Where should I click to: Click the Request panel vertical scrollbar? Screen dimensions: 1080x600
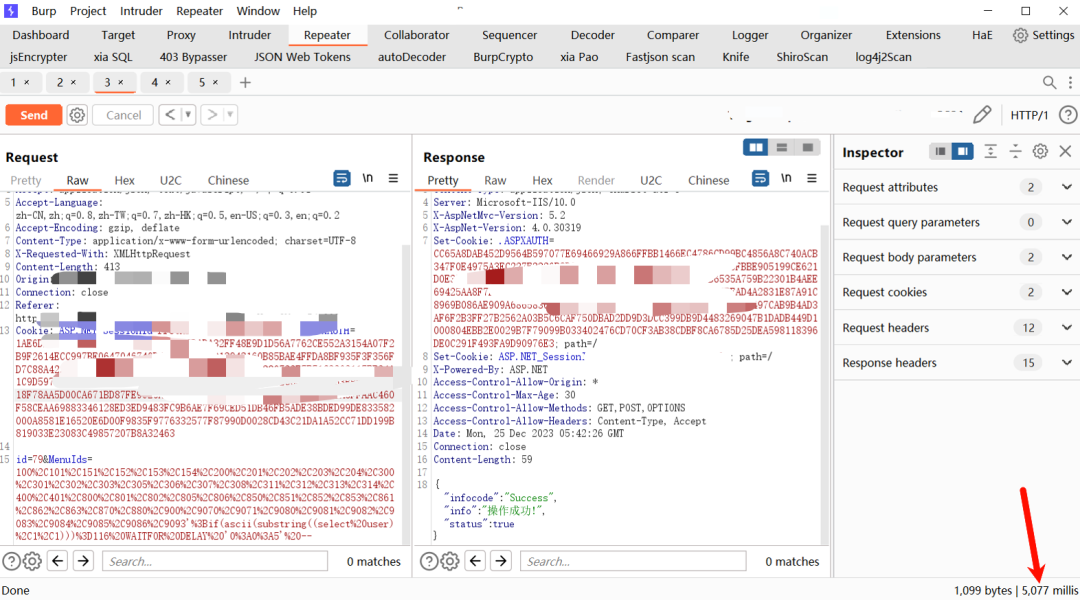pos(406,393)
